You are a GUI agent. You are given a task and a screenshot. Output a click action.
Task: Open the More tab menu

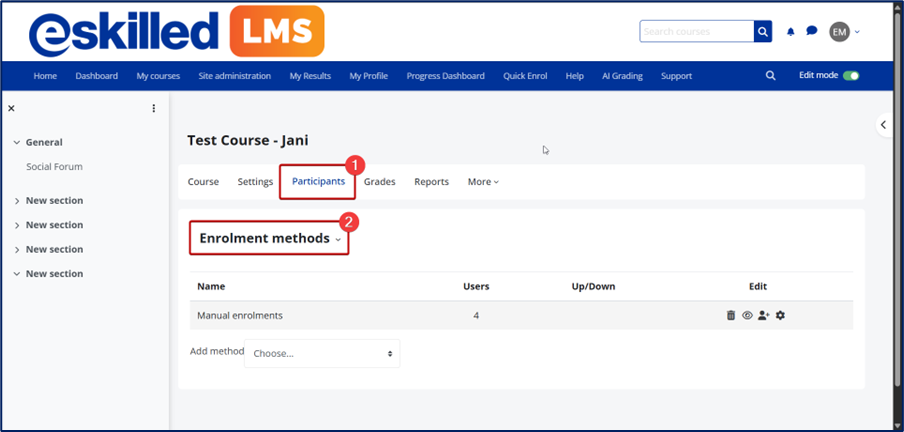483,182
